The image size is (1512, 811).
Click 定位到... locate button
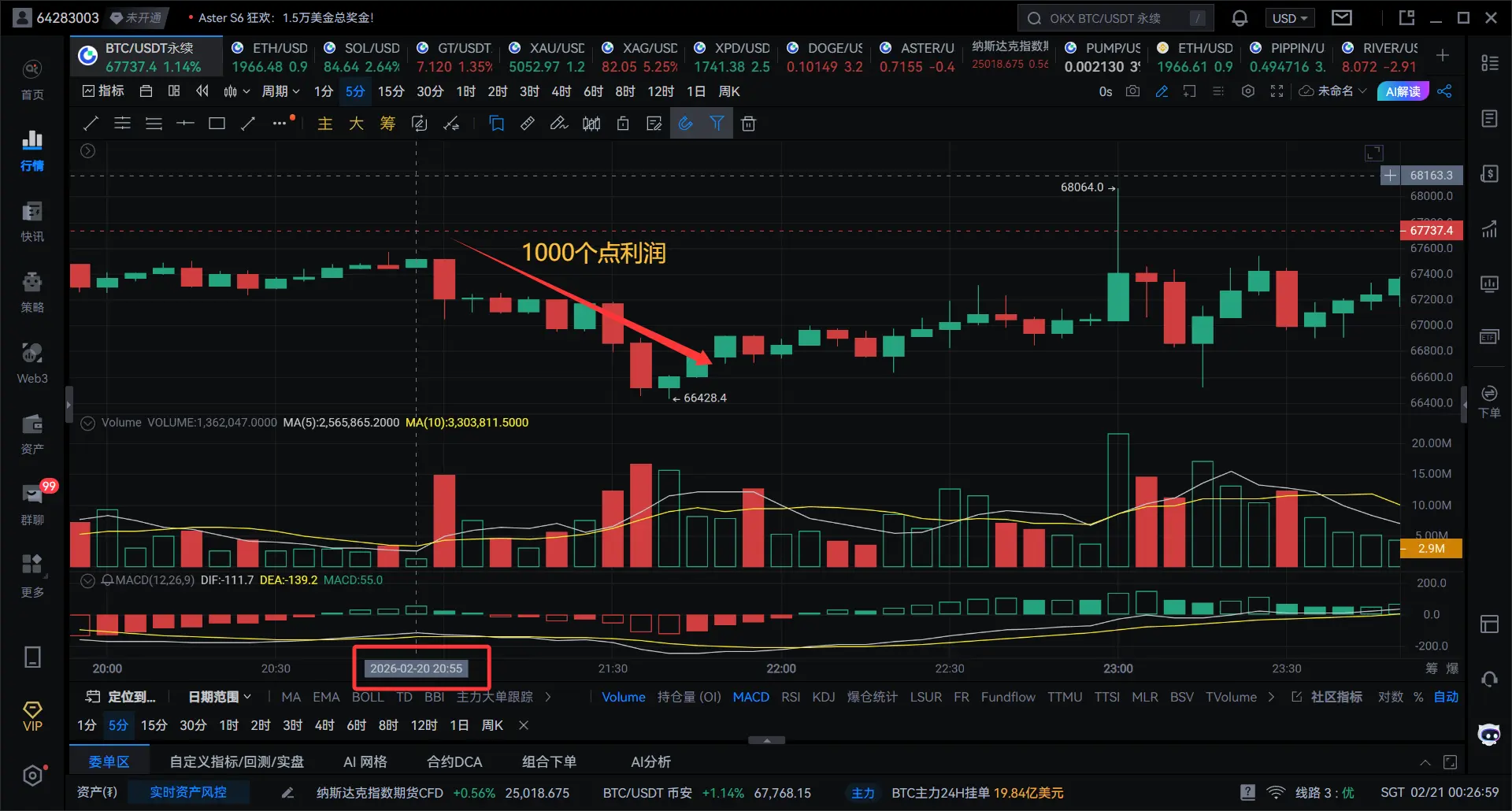120,697
